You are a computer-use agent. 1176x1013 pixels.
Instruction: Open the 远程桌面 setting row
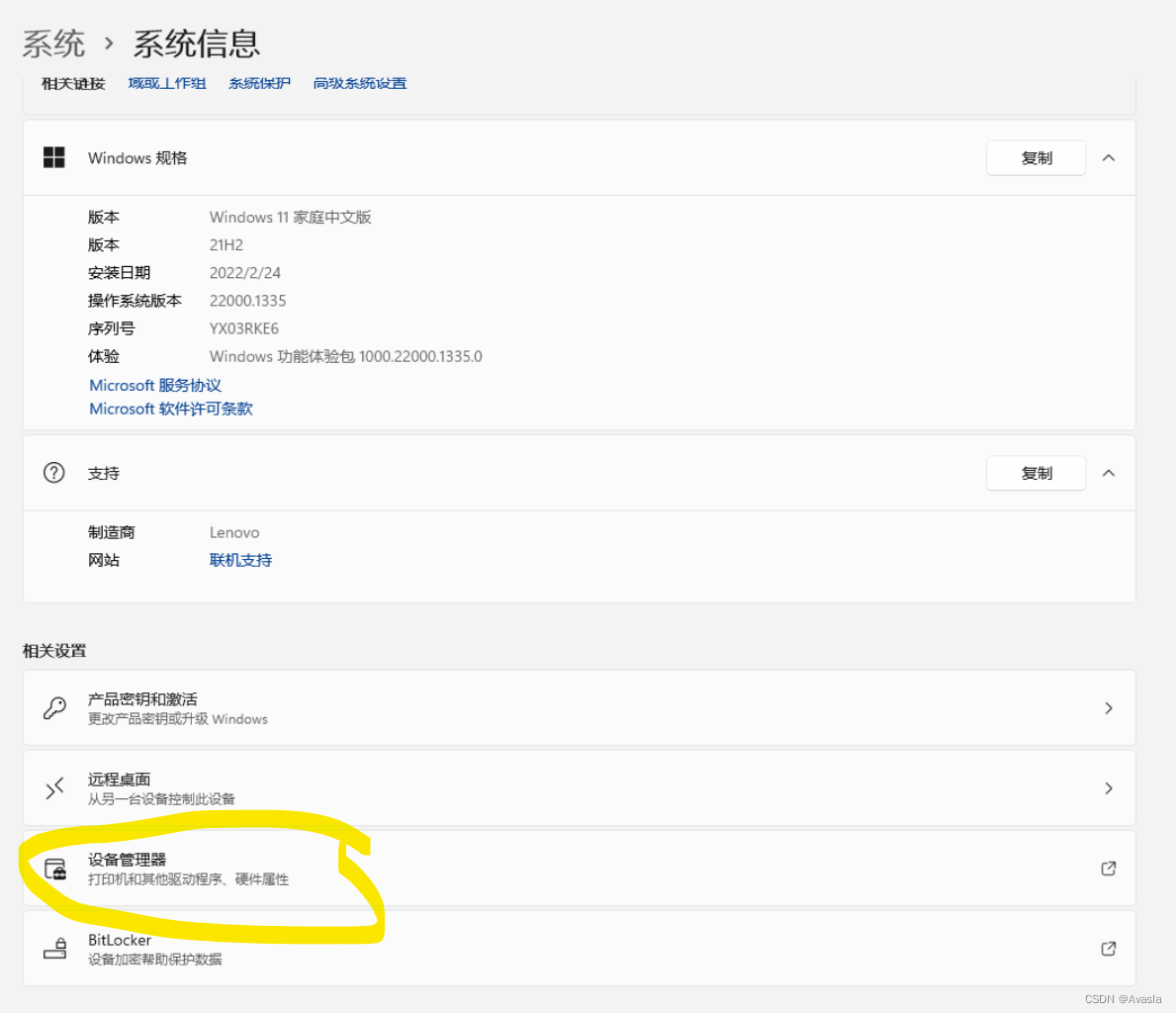(579, 787)
